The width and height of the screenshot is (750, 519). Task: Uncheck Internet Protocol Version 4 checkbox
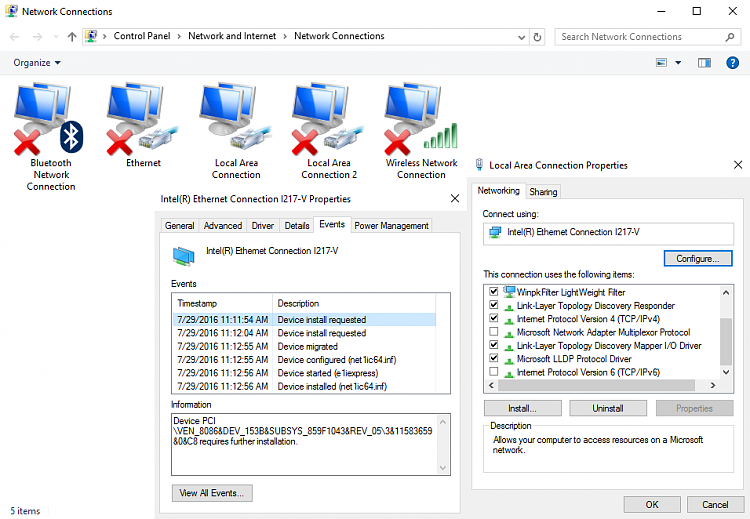(x=493, y=319)
